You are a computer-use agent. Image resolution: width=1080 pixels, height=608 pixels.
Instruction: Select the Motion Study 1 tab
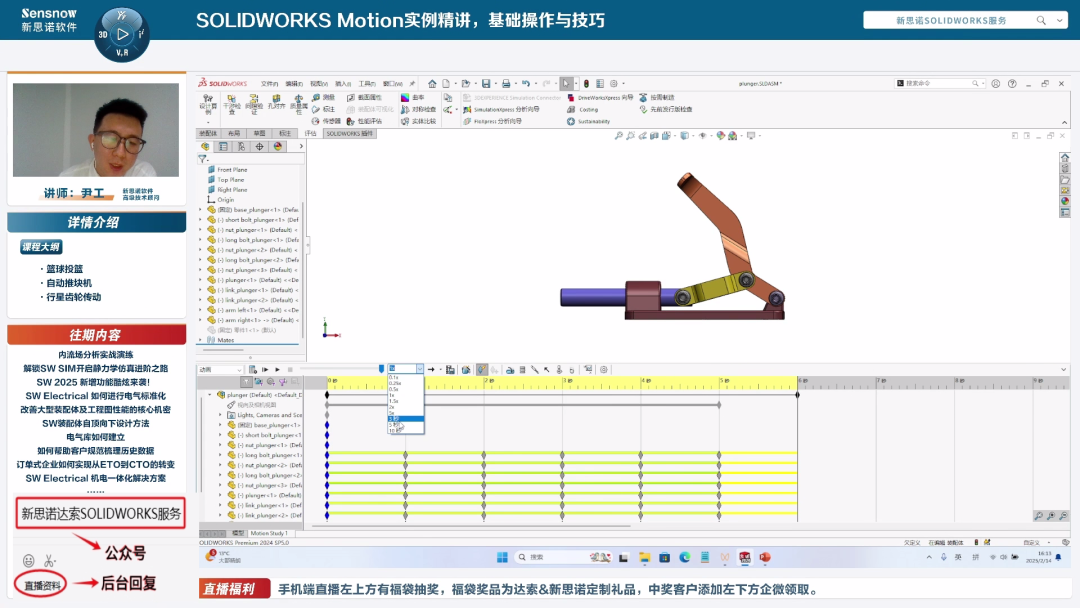coord(268,533)
